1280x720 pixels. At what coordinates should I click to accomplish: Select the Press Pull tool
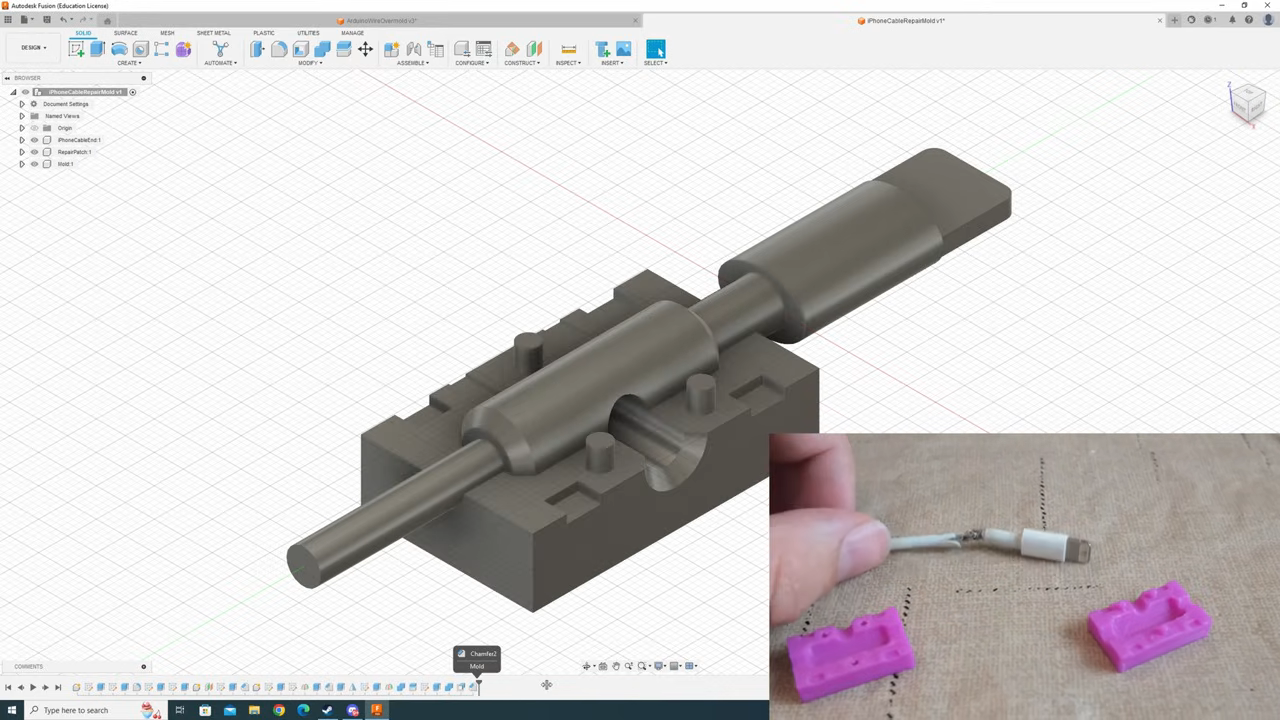(257, 49)
